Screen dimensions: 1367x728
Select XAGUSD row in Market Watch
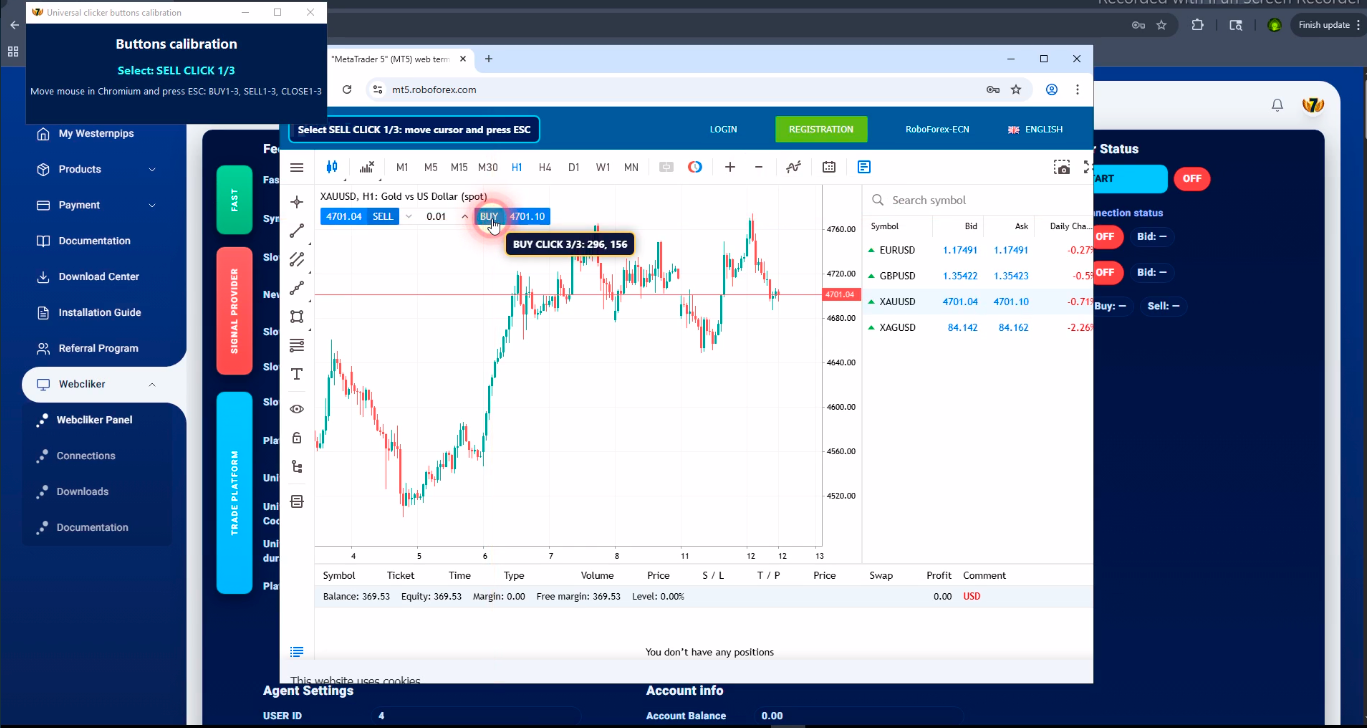click(x=978, y=328)
